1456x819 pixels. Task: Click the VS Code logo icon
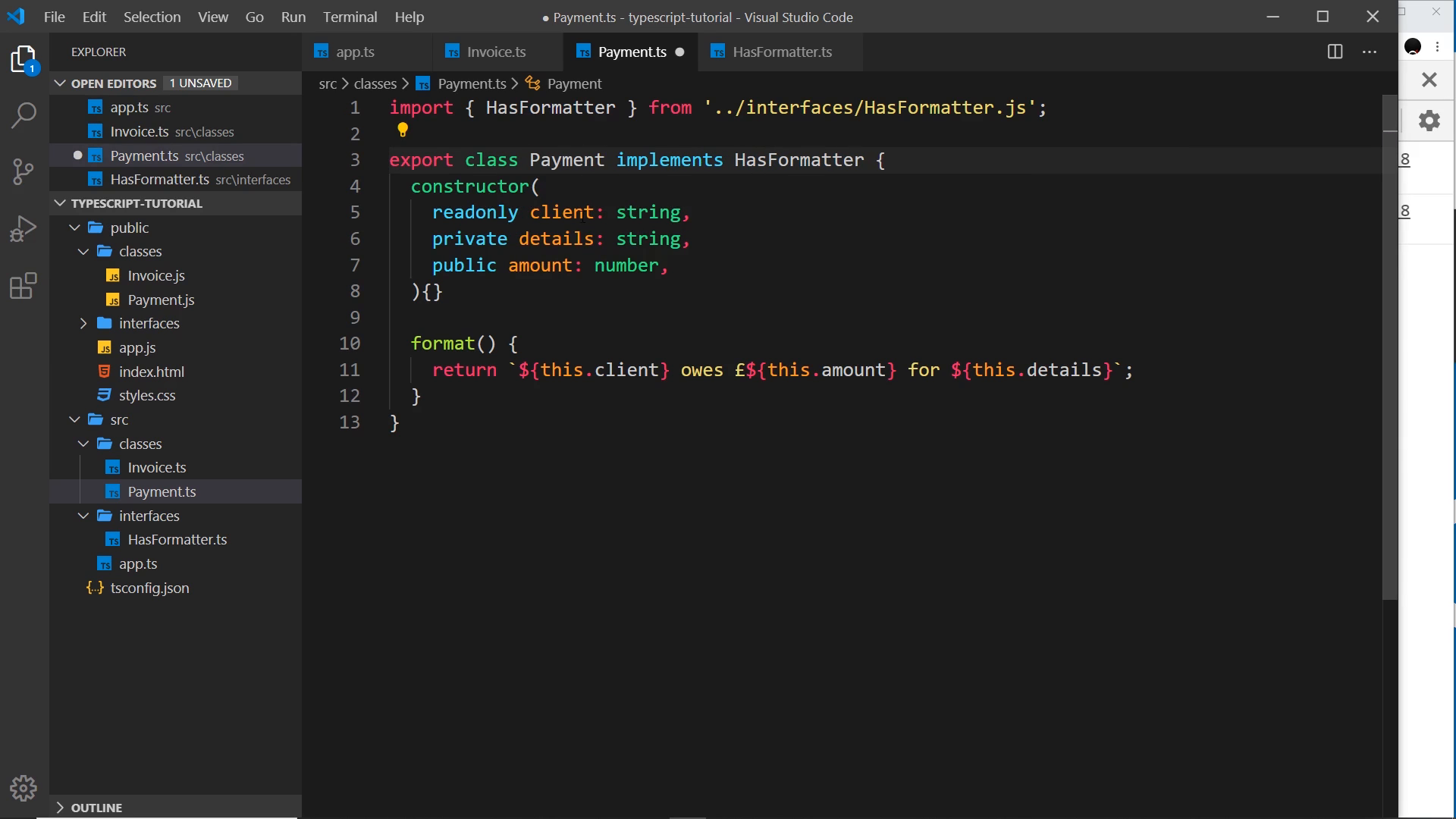(x=16, y=16)
